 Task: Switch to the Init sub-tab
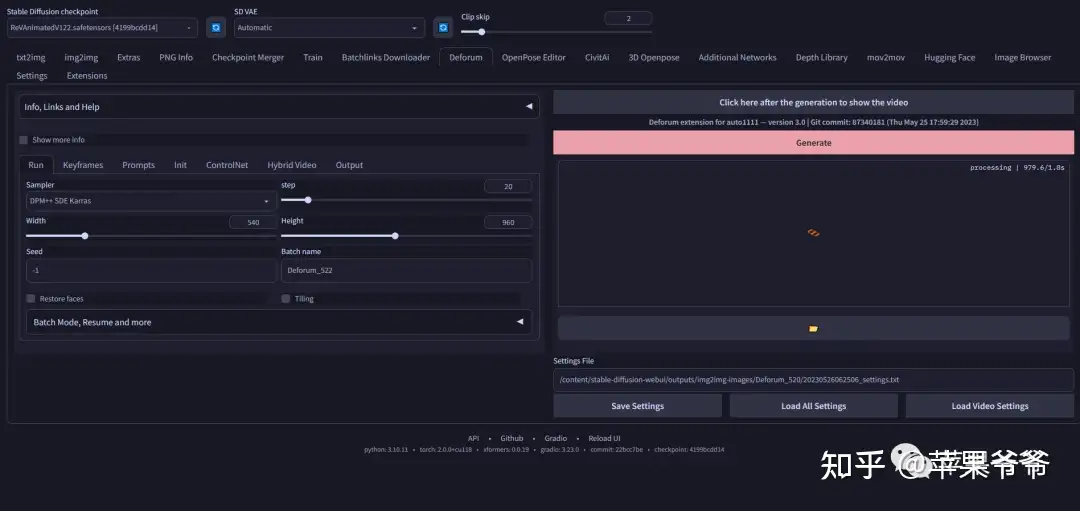(180, 165)
